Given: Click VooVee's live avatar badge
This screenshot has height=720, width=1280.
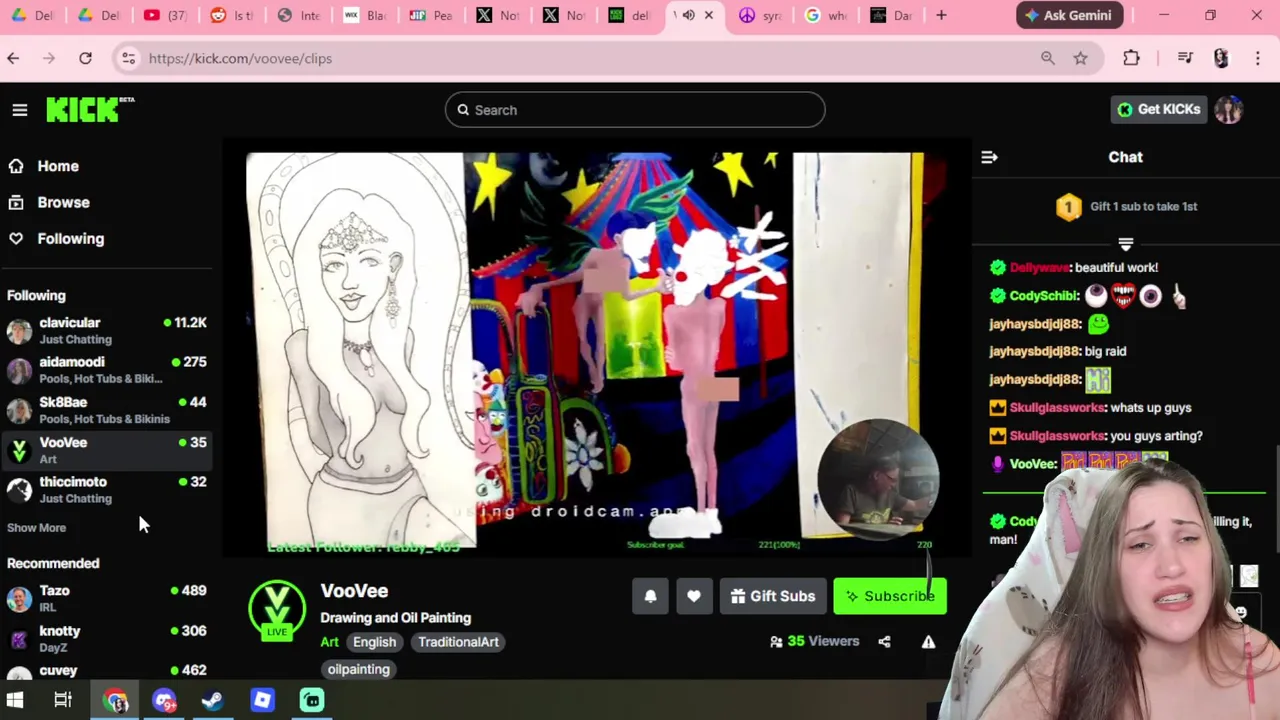Looking at the screenshot, I should (277, 610).
